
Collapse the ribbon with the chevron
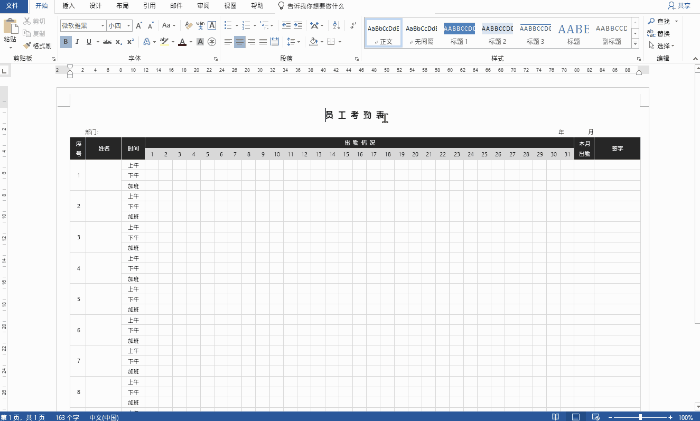[695, 58]
